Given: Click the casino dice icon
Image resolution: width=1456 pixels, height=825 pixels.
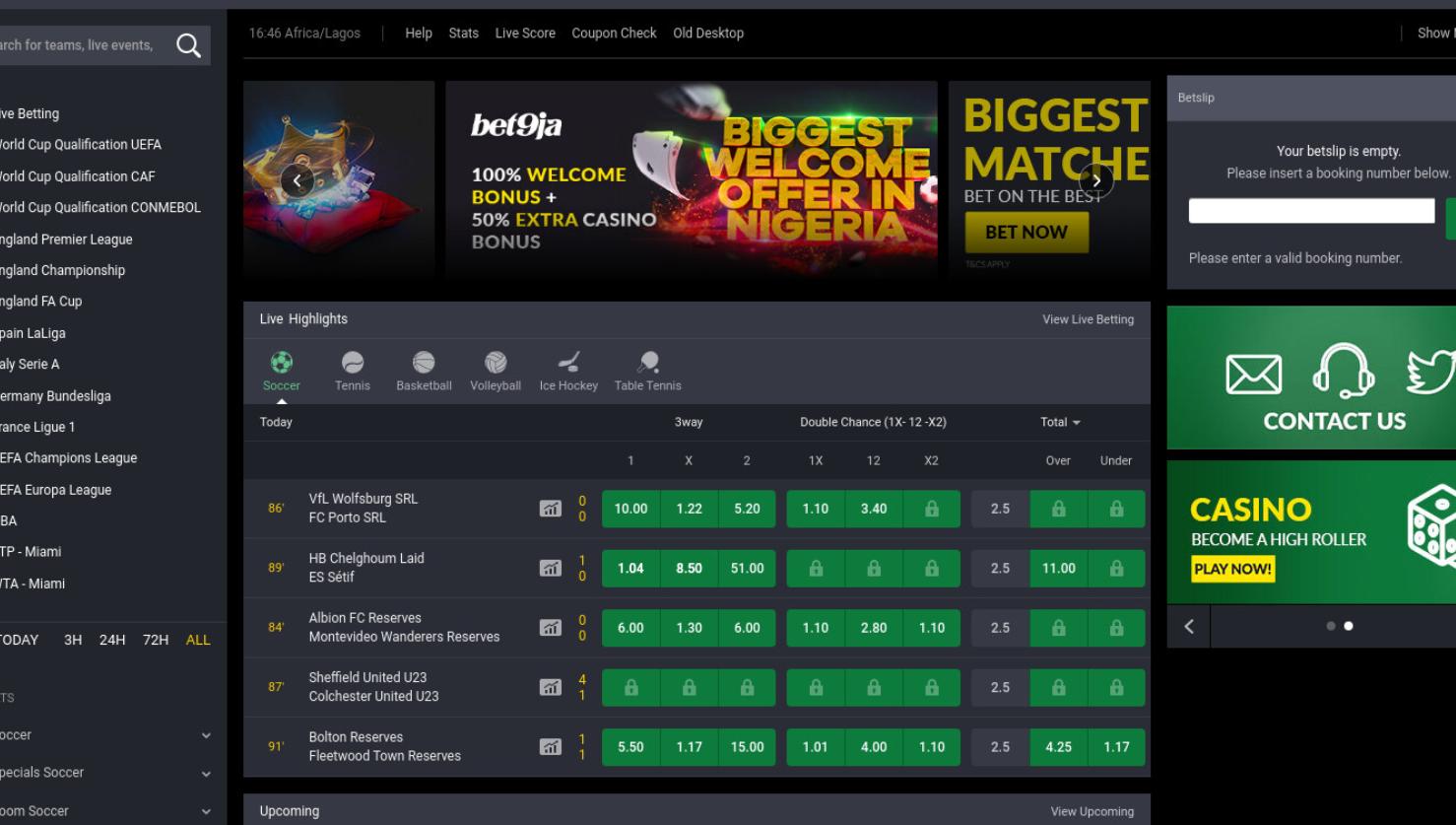Looking at the screenshot, I should click(1431, 526).
